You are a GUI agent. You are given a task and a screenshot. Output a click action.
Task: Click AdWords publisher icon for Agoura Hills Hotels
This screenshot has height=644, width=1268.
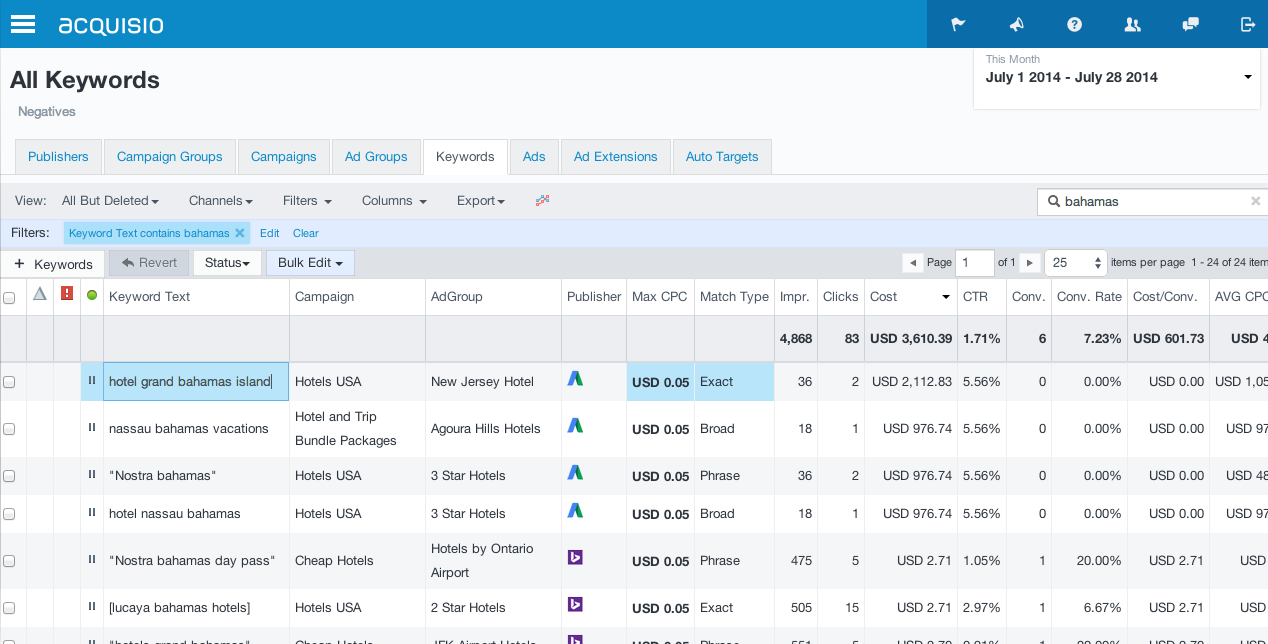[575, 425]
